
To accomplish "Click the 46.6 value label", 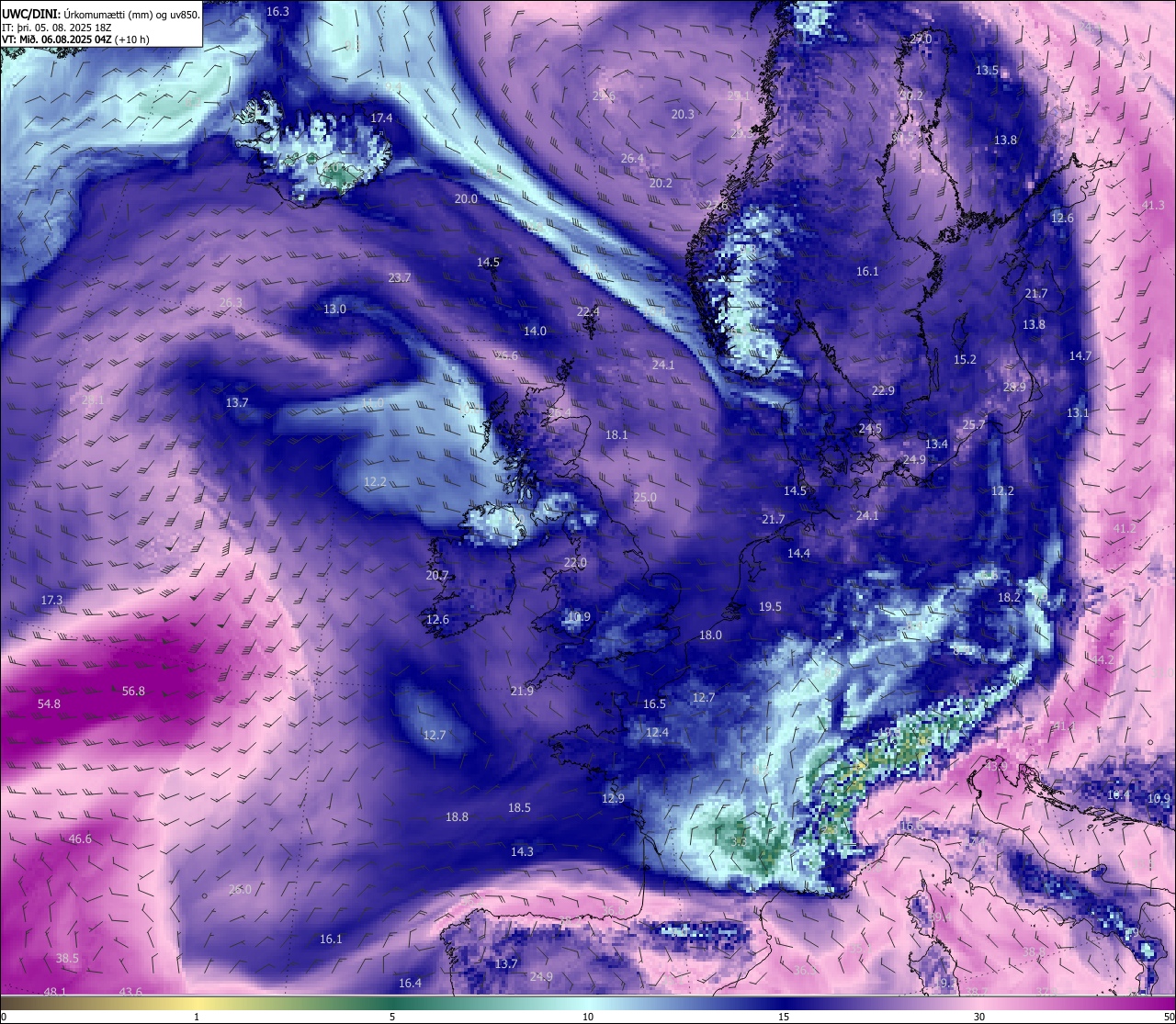I will coord(80,839).
